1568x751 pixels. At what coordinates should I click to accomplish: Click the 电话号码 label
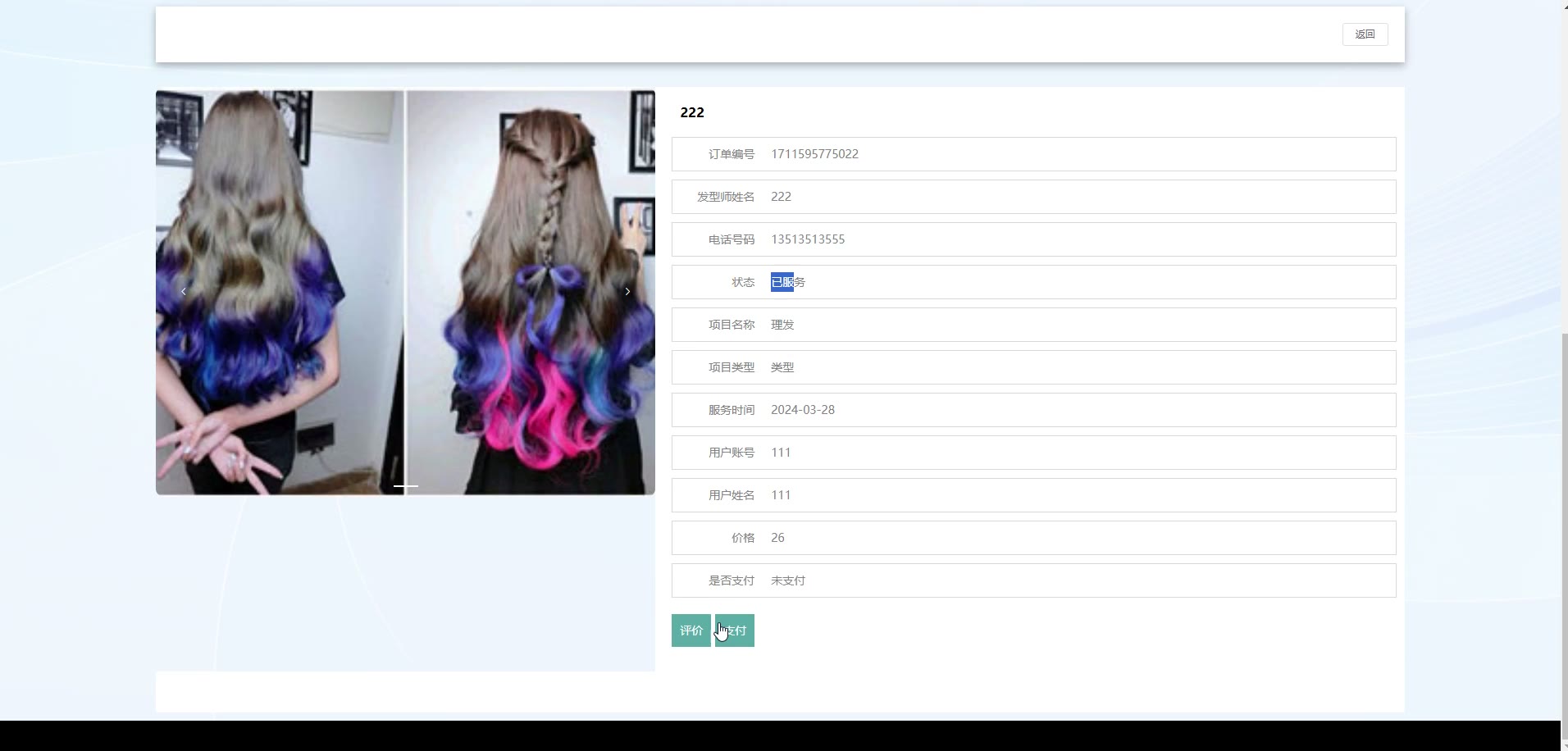pyautogui.click(x=732, y=239)
